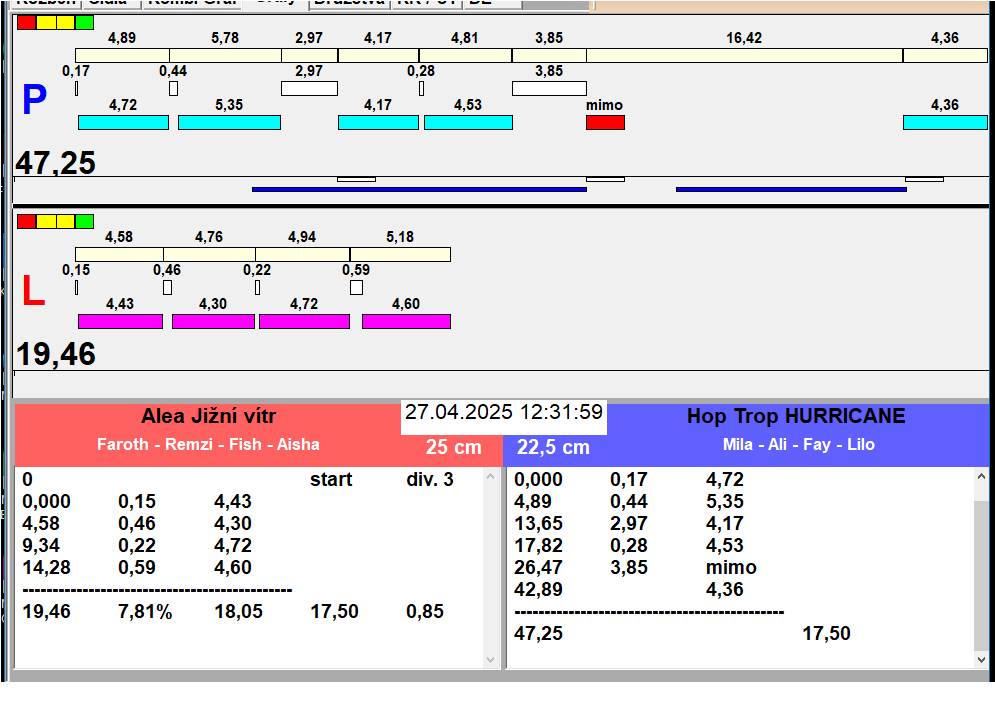995x716 pixels.
Task: Click the Alea Jižní vítr team header
Action: coord(208,417)
